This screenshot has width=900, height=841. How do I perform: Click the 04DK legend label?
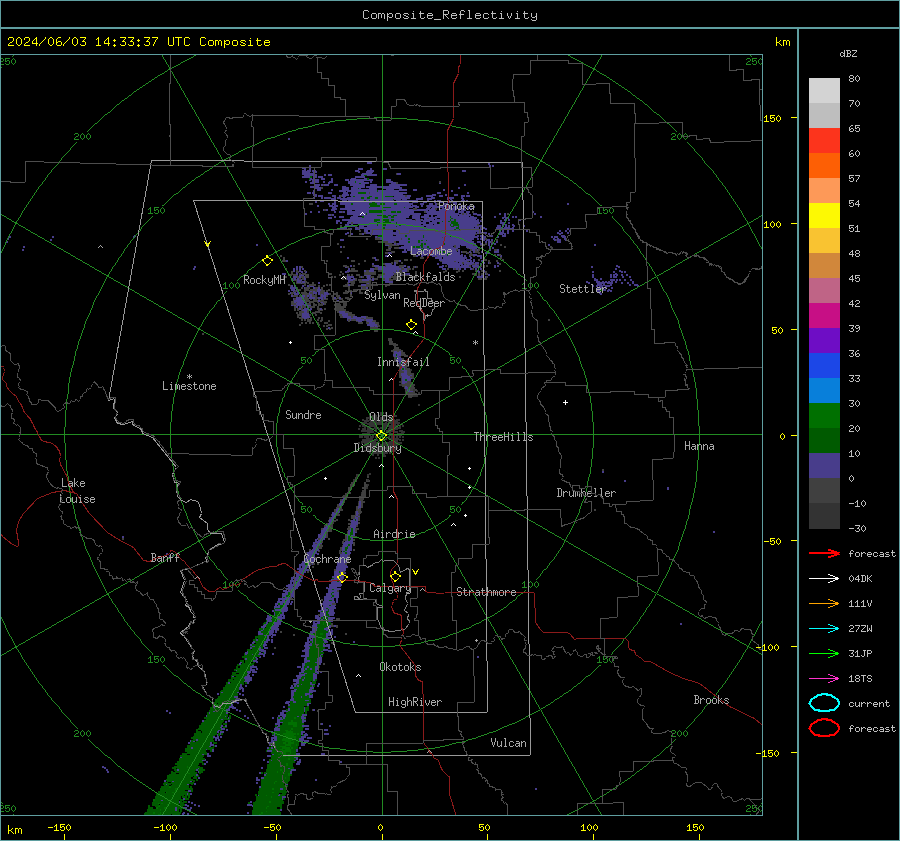[x=860, y=579]
